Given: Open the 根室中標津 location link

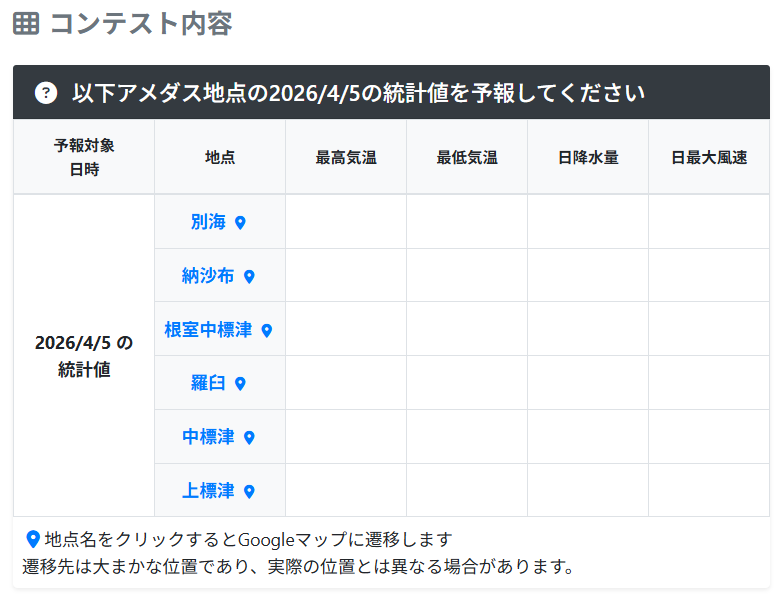Looking at the screenshot, I should coord(208,330).
